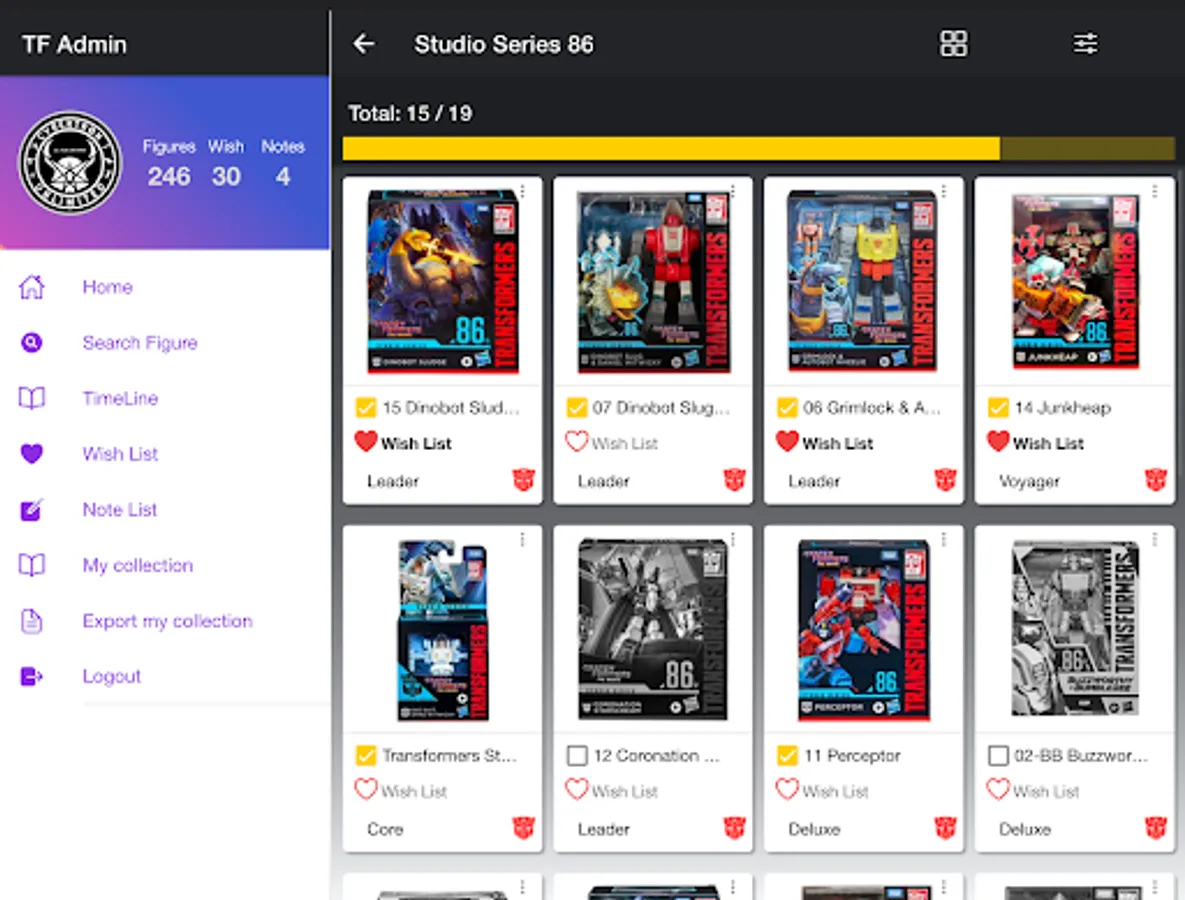Tick the 02-BB Buzzworthy checkbox
The height and width of the screenshot is (900, 1185).
[997, 756]
